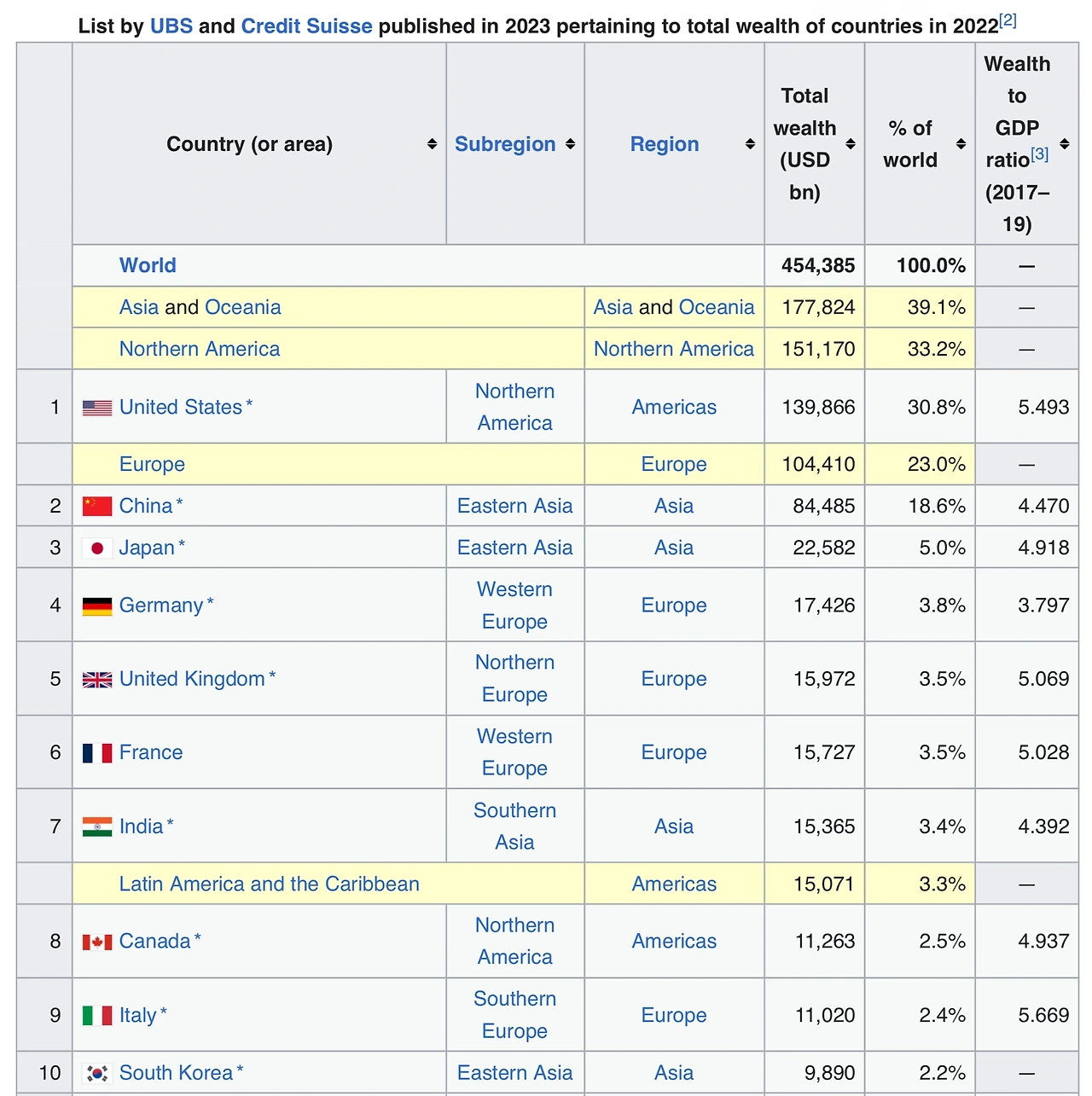1092x1096 pixels.
Task: Click the South Korea flag icon
Action: point(97,1073)
